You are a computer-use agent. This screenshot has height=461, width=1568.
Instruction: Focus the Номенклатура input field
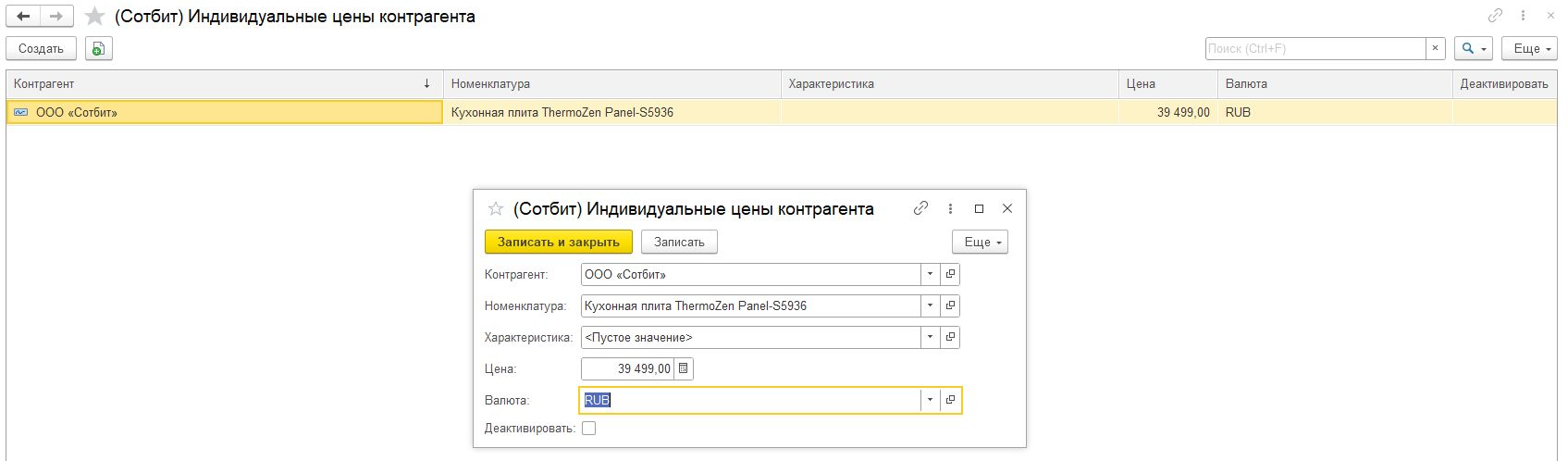(x=750, y=305)
